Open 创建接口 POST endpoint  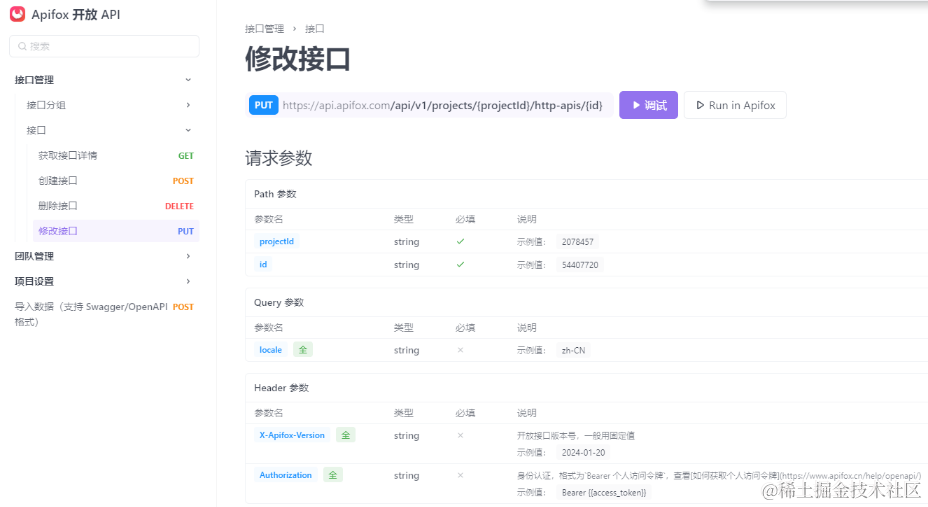pyautogui.click(x=116, y=181)
